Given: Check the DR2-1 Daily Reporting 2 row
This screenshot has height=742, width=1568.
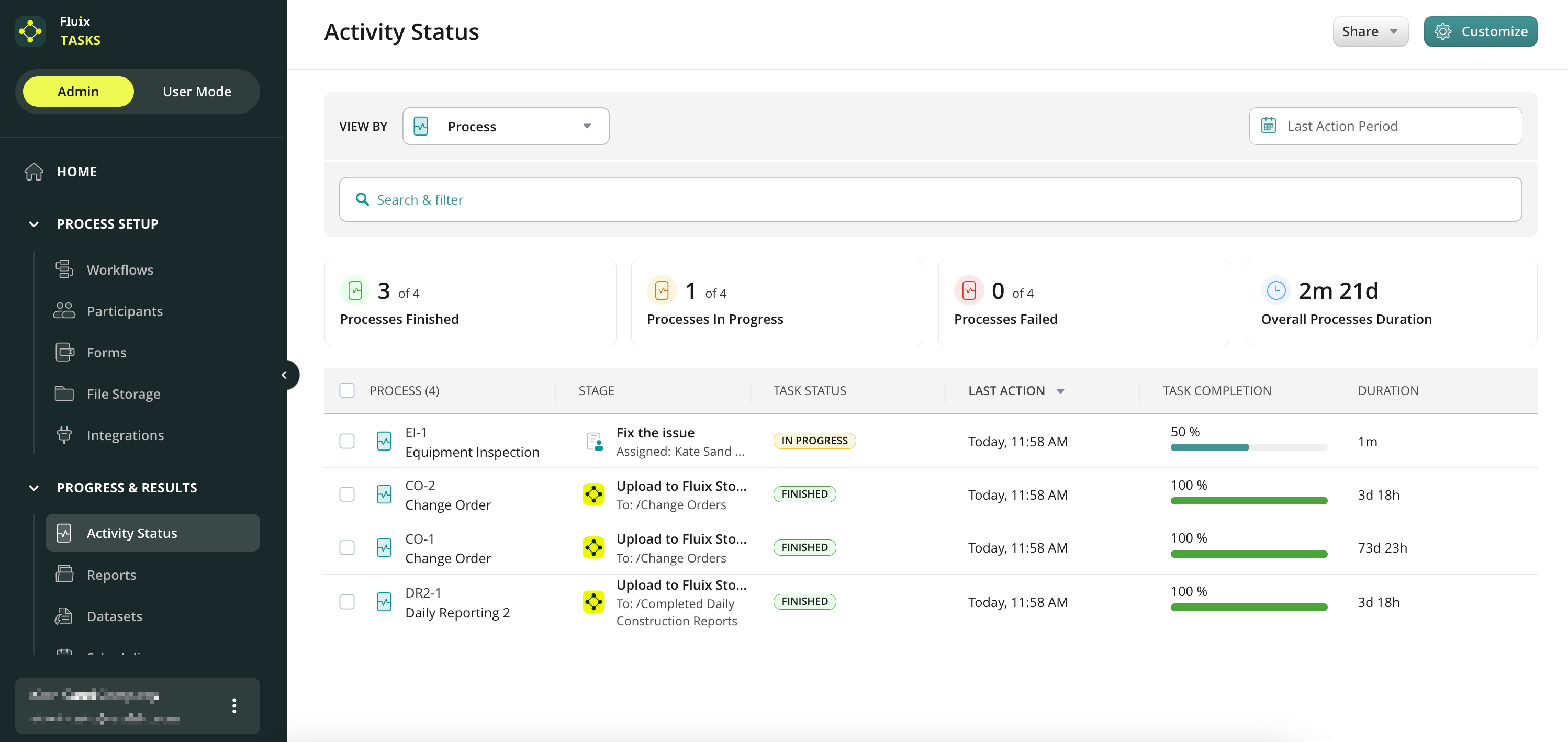Looking at the screenshot, I should (x=347, y=601).
